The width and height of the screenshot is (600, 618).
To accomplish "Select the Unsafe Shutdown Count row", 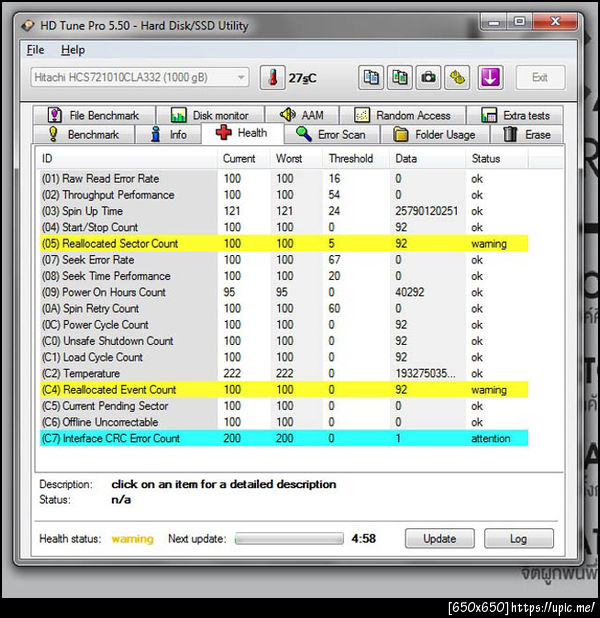I will point(284,341).
